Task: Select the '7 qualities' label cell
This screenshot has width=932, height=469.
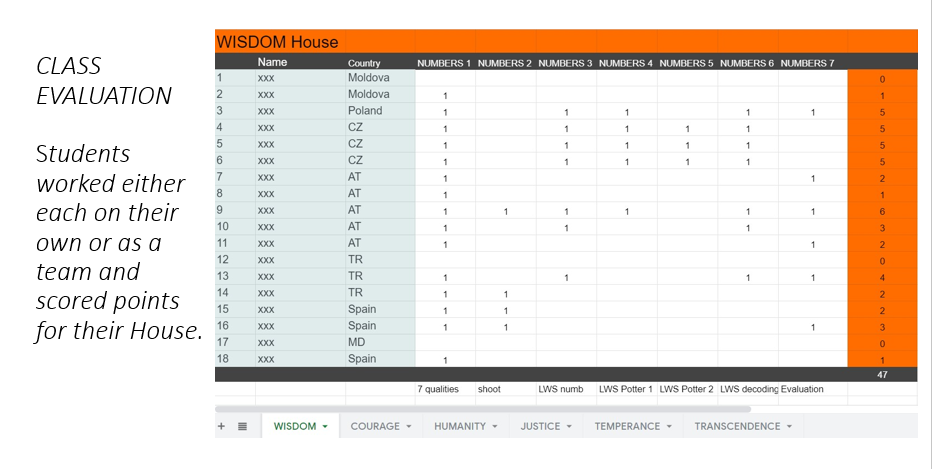Action: pyautogui.click(x=437, y=389)
